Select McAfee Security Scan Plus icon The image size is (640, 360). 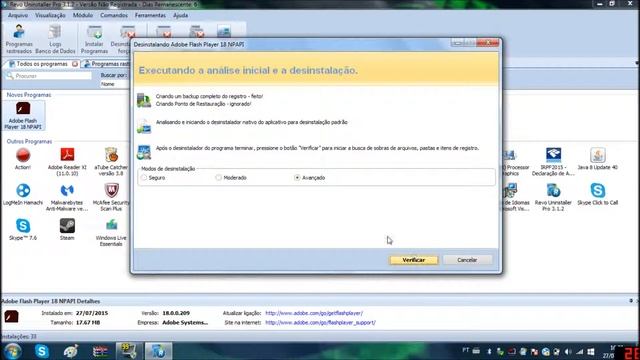(111, 197)
